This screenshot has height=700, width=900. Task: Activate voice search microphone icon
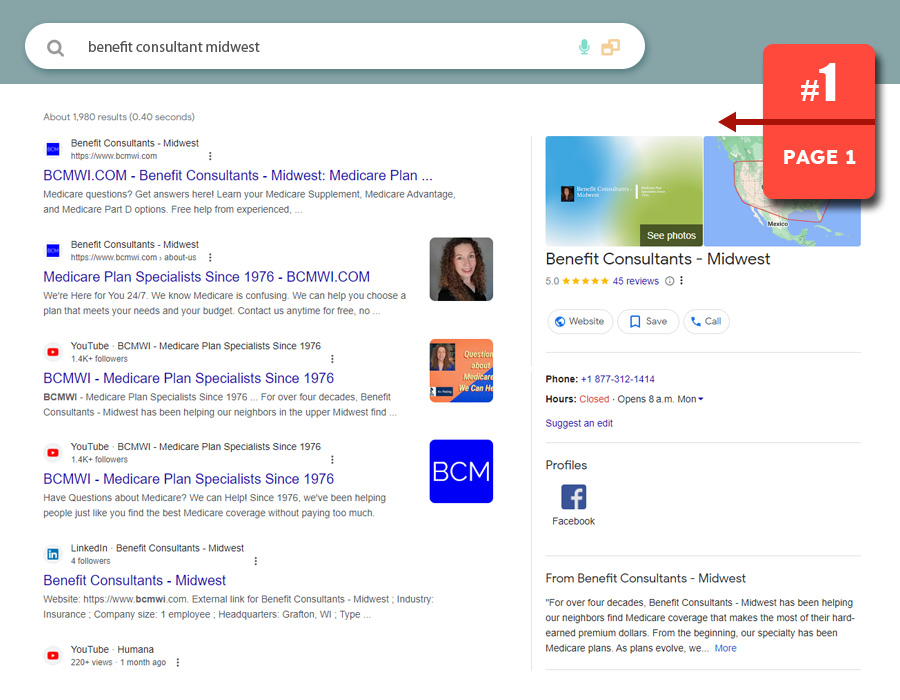tap(584, 47)
